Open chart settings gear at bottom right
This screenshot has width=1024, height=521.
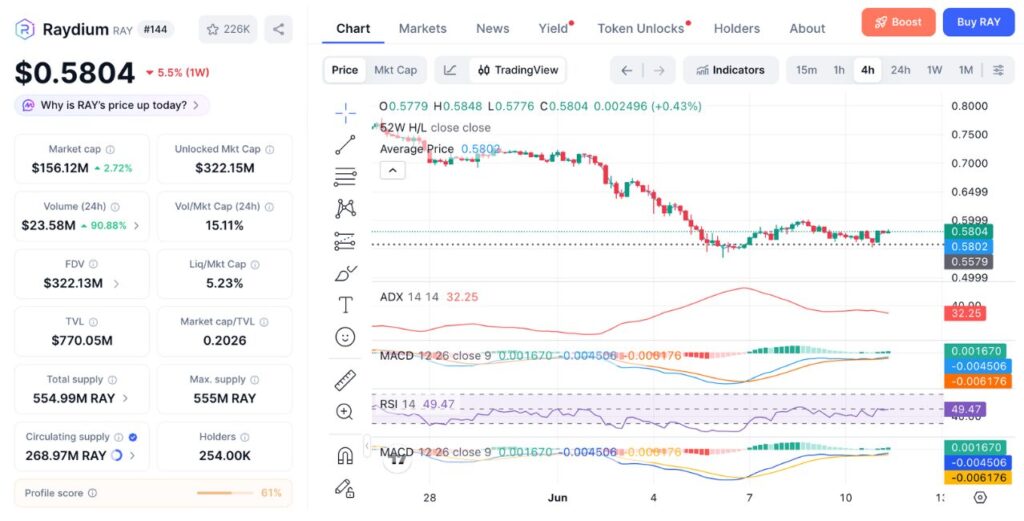coord(980,497)
